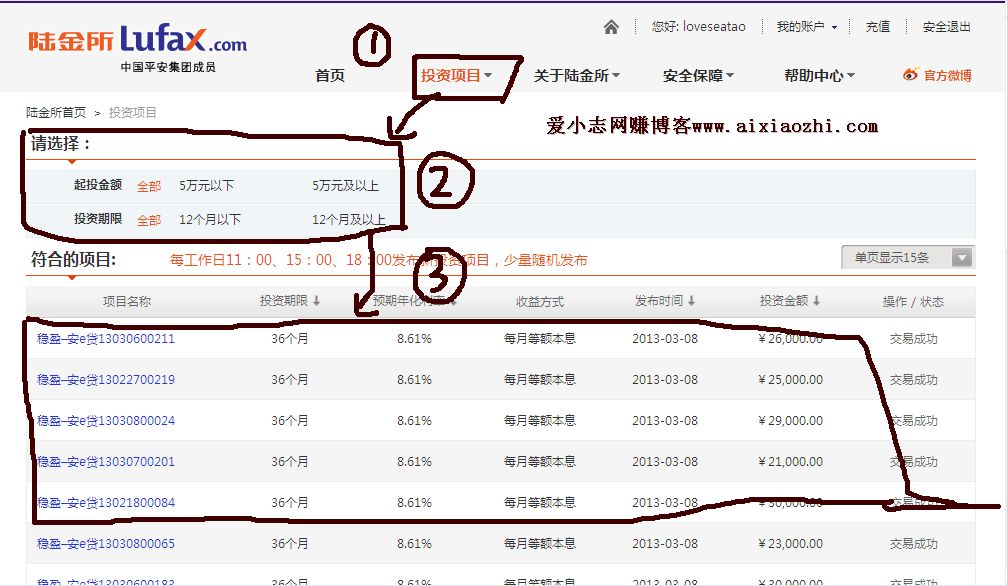Open project 稳盈-安e贷13021800084
Viewport: 1007px width, 586px height.
click(x=106, y=502)
